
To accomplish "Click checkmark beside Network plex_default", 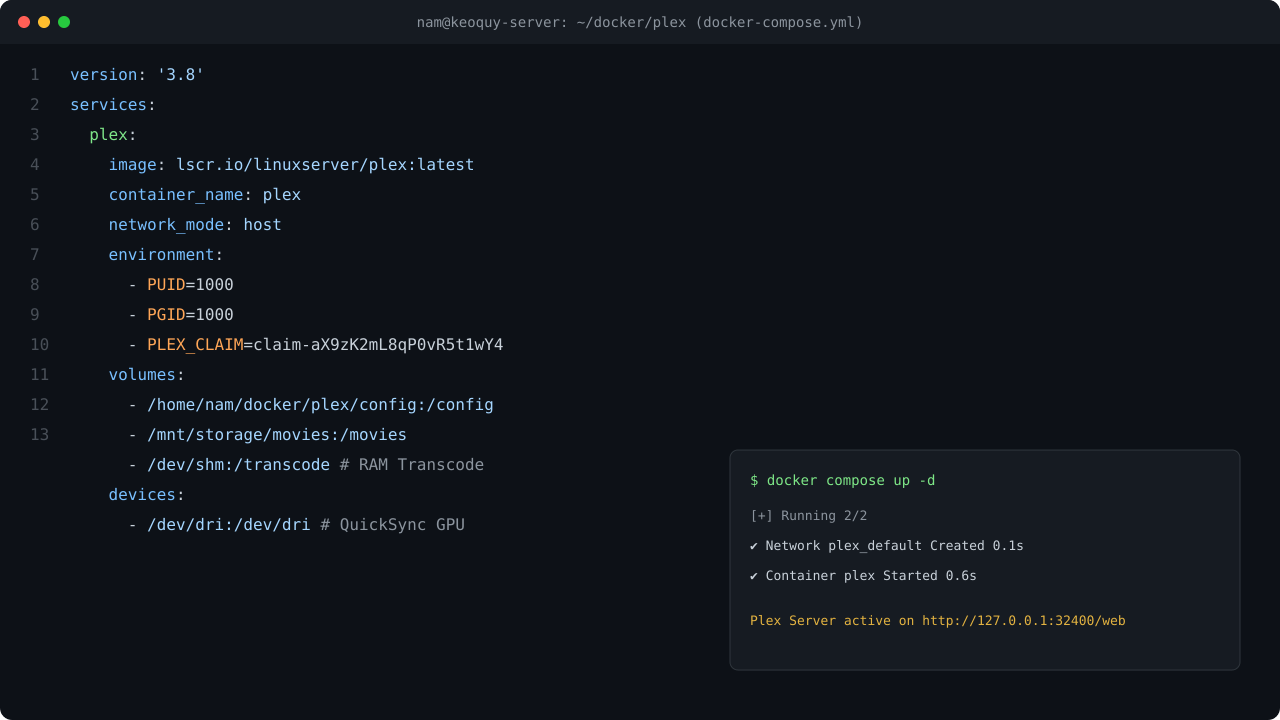I will 754,546.
